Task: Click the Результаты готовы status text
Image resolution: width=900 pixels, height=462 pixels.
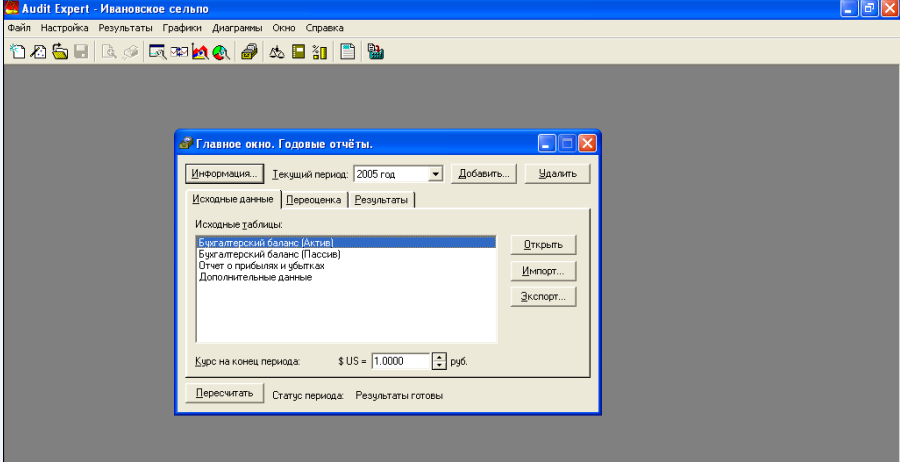Action: tap(399, 395)
